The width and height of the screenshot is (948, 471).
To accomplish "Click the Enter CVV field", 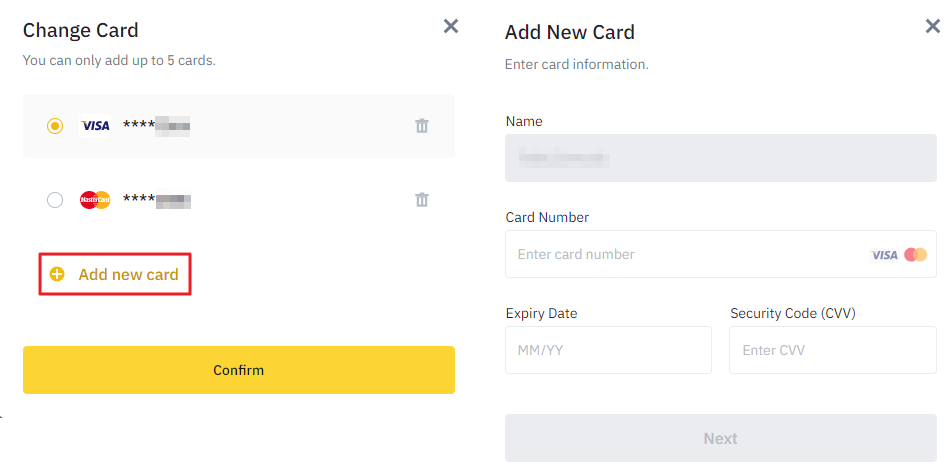I will click(832, 350).
